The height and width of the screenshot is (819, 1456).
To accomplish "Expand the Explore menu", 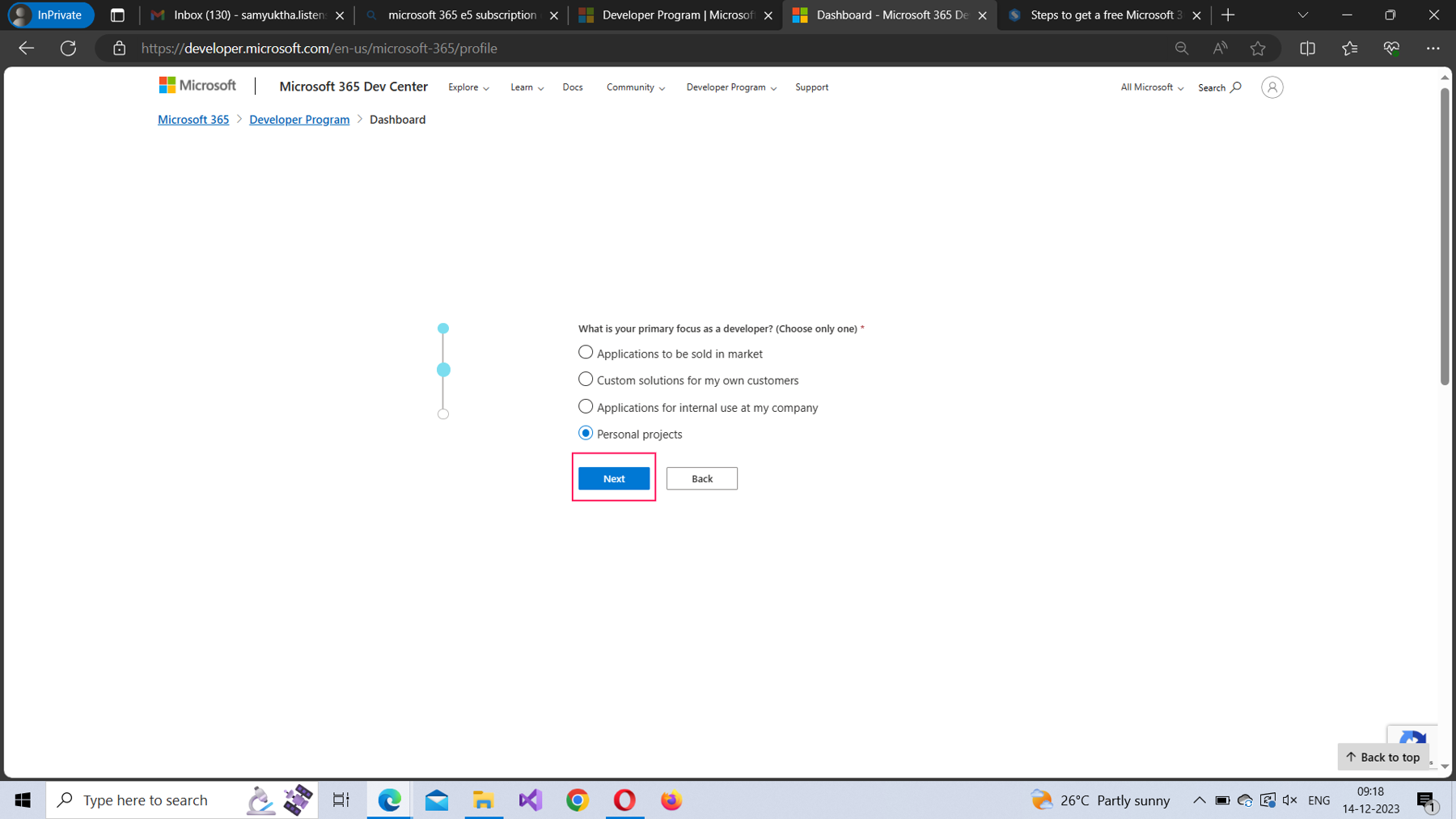I will point(468,87).
